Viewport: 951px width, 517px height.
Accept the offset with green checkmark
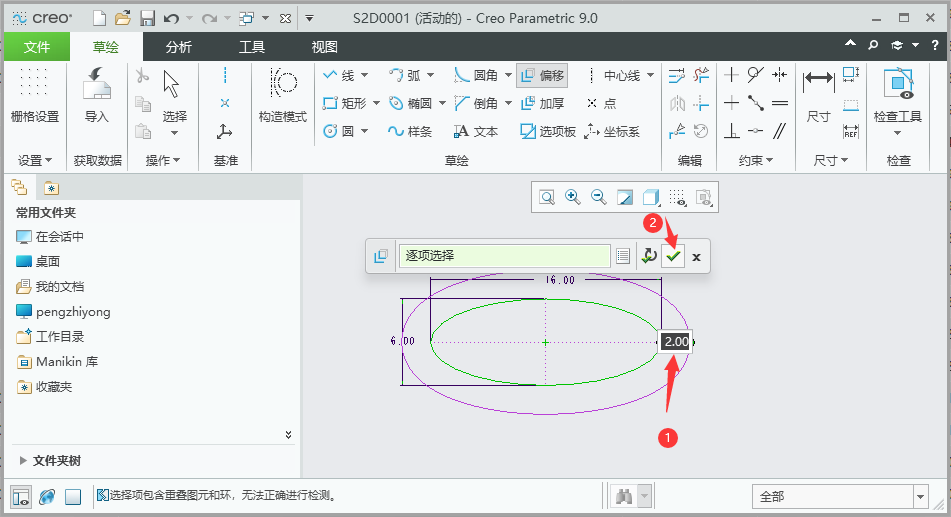coord(673,256)
